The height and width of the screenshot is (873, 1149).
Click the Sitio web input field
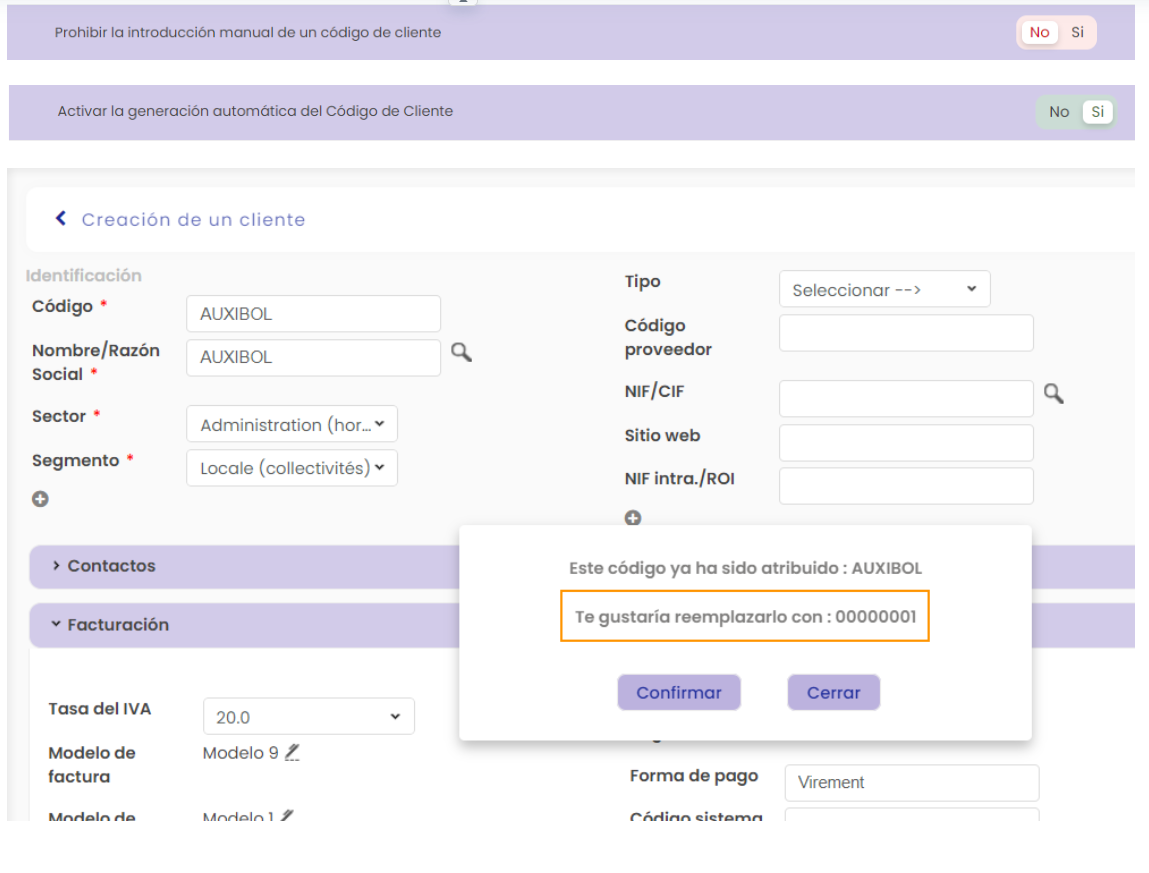point(905,443)
